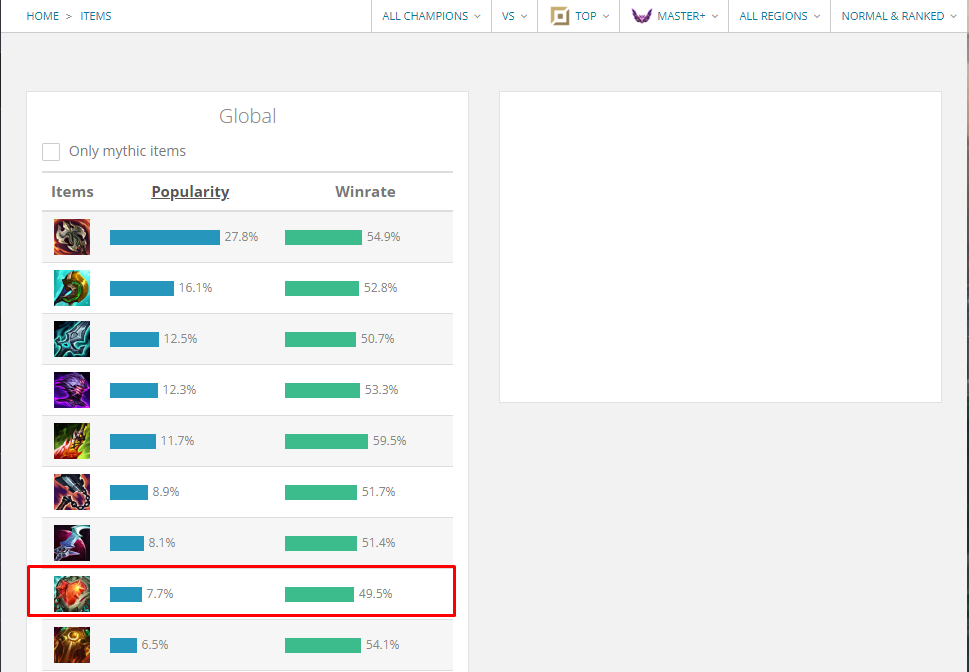Click the item icon with 8.1% popularity
Viewport: 969px width, 672px height.
click(72, 543)
